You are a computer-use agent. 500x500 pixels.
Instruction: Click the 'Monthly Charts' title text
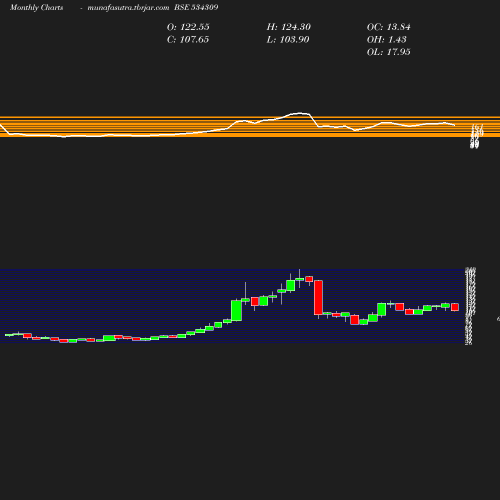(x=36, y=7)
